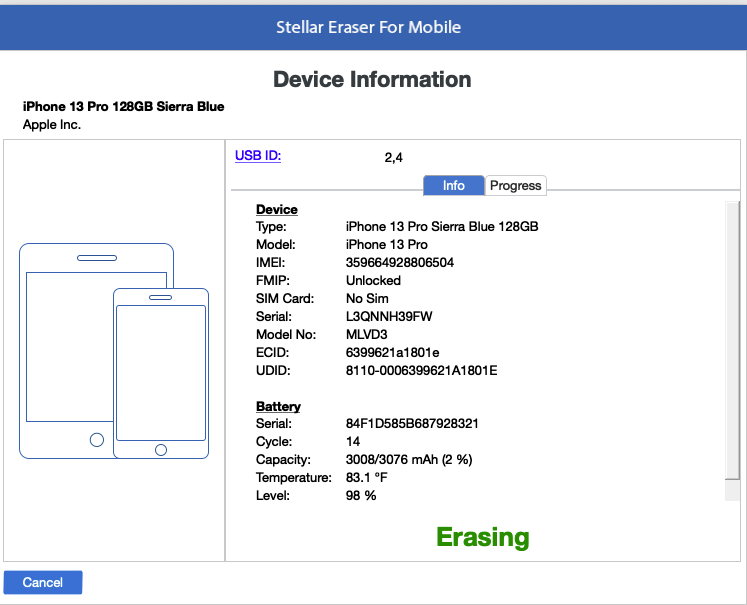This screenshot has width=747, height=605.
Task: Click the device serial L3QNNH39FW
Action: coord(389,316)
